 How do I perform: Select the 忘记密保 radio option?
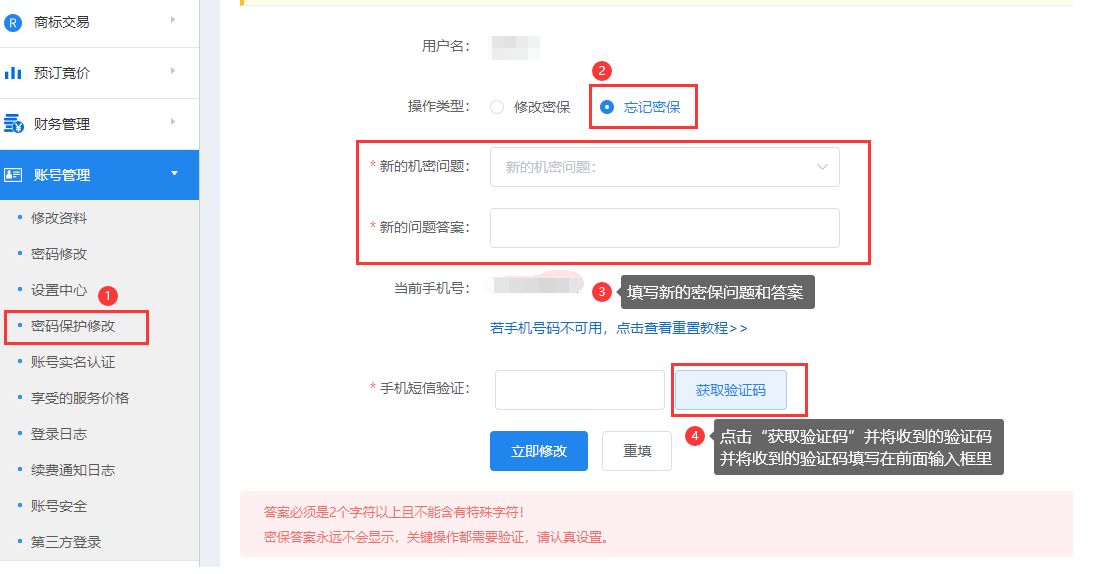(607, 107)
